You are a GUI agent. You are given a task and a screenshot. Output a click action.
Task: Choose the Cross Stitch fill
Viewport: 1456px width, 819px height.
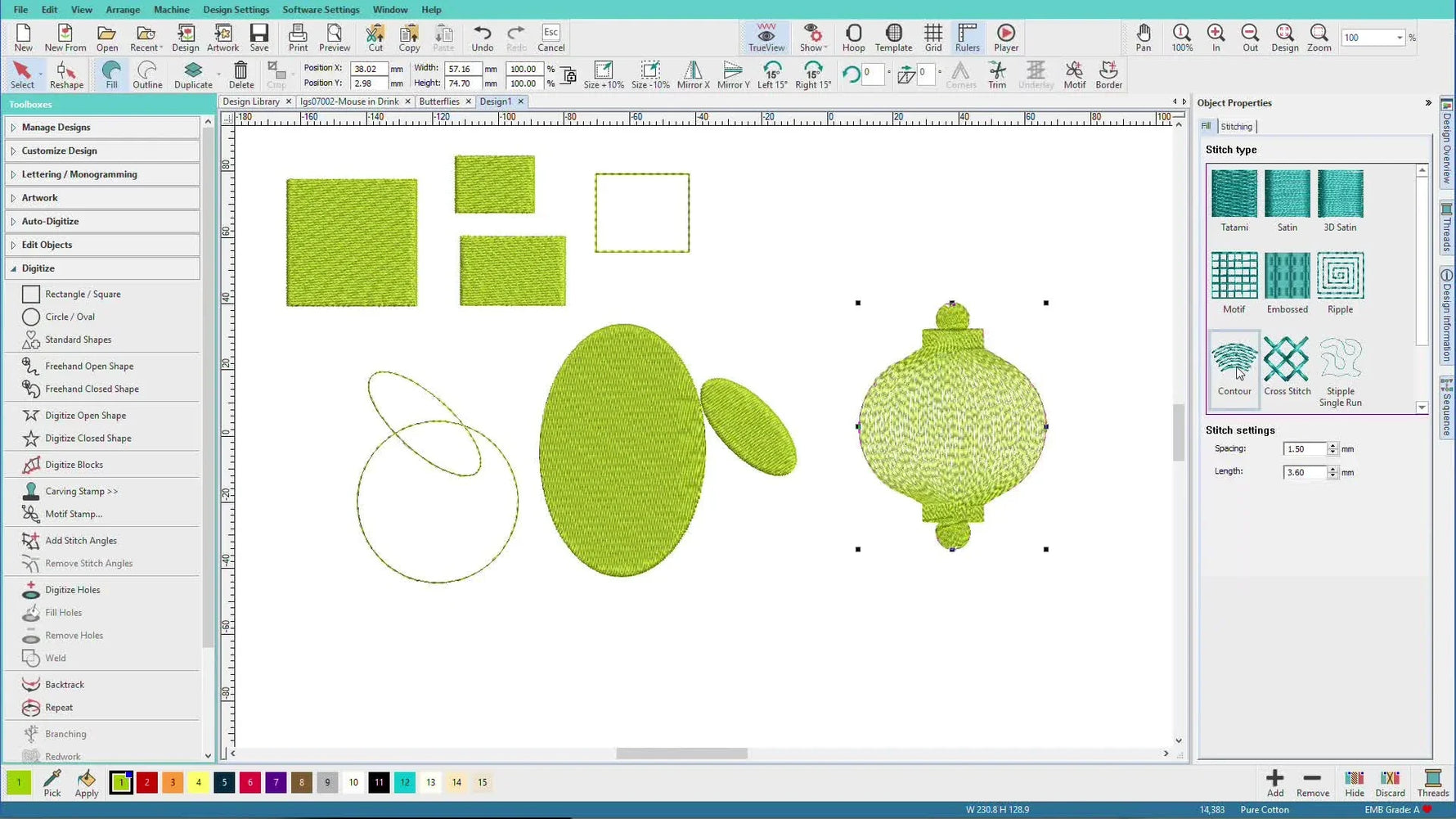point(1287,366)
